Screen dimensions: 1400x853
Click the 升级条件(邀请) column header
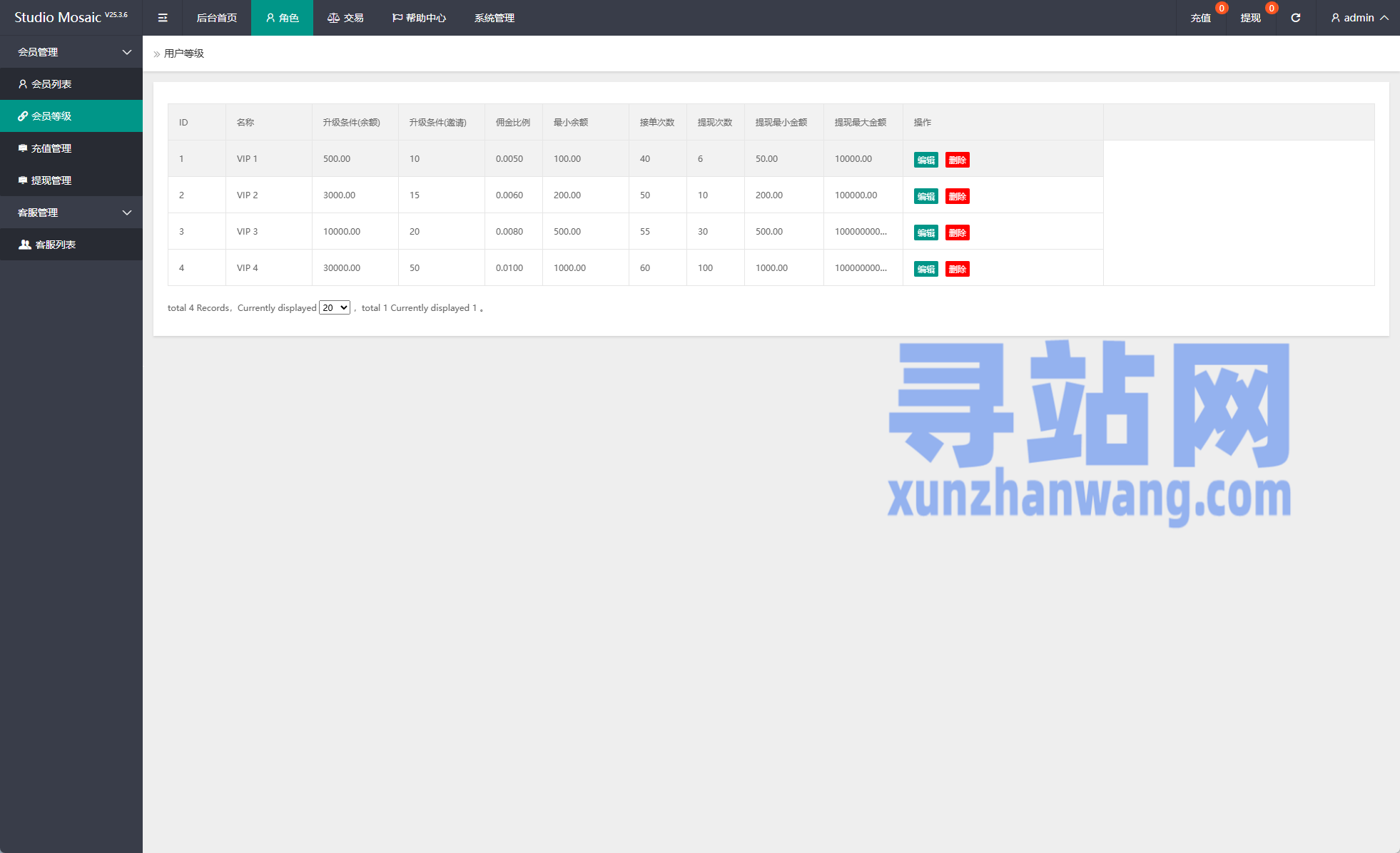(442, 122)
